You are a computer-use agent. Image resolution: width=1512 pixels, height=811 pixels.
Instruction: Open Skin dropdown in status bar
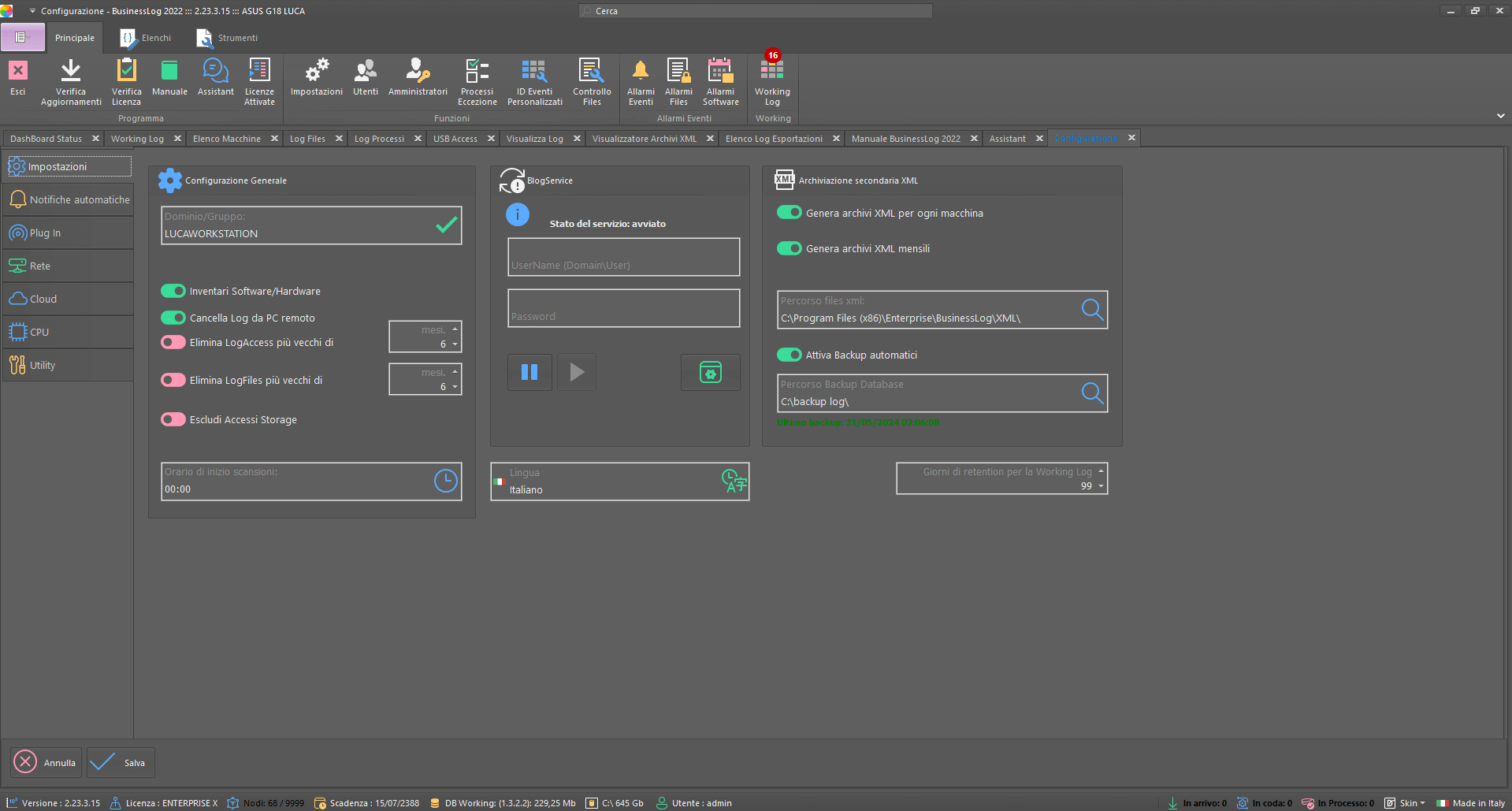click(x=1405, y=803)
